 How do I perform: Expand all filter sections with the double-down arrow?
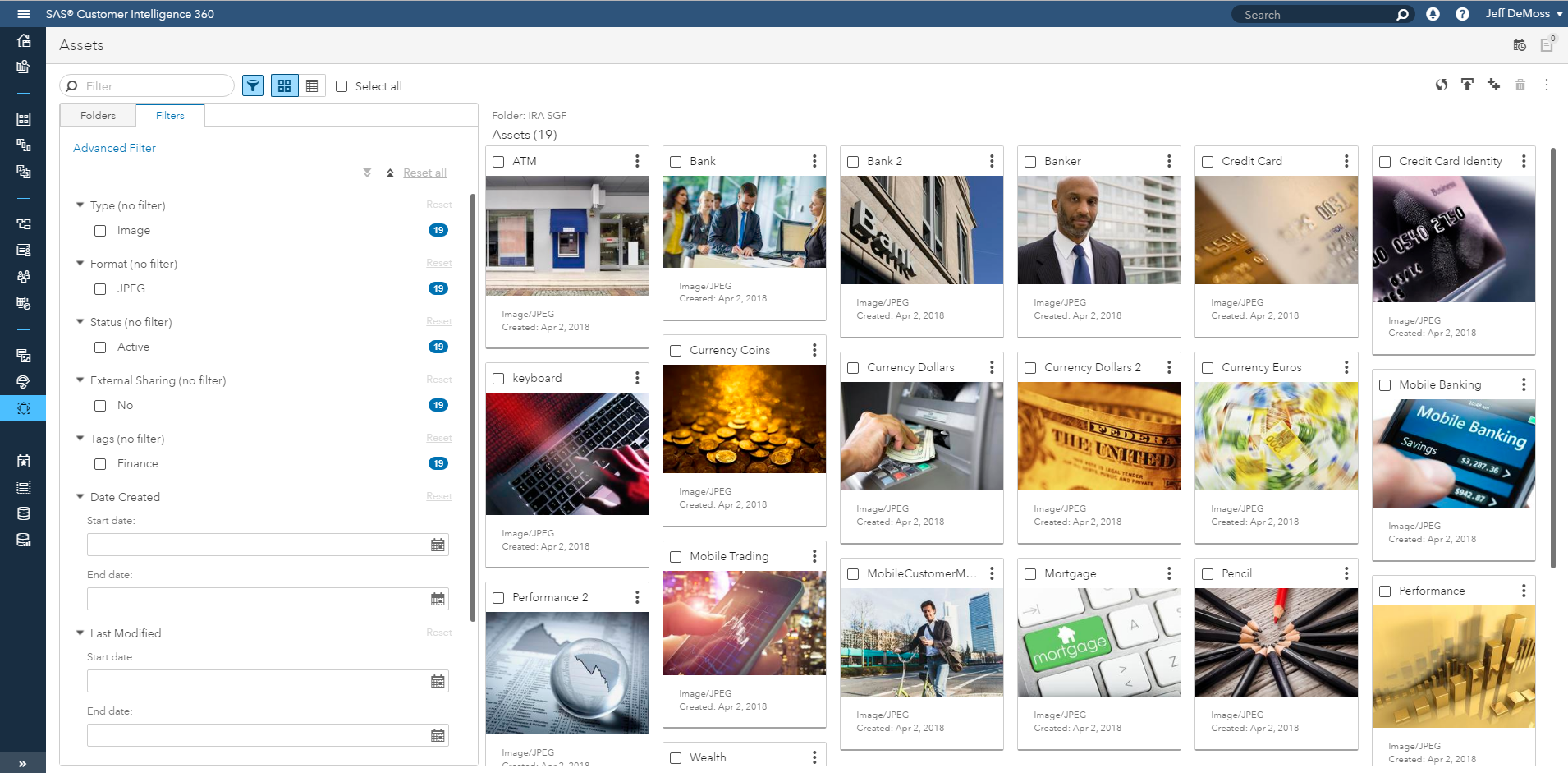pyautogui.click(x=367, y=173)
